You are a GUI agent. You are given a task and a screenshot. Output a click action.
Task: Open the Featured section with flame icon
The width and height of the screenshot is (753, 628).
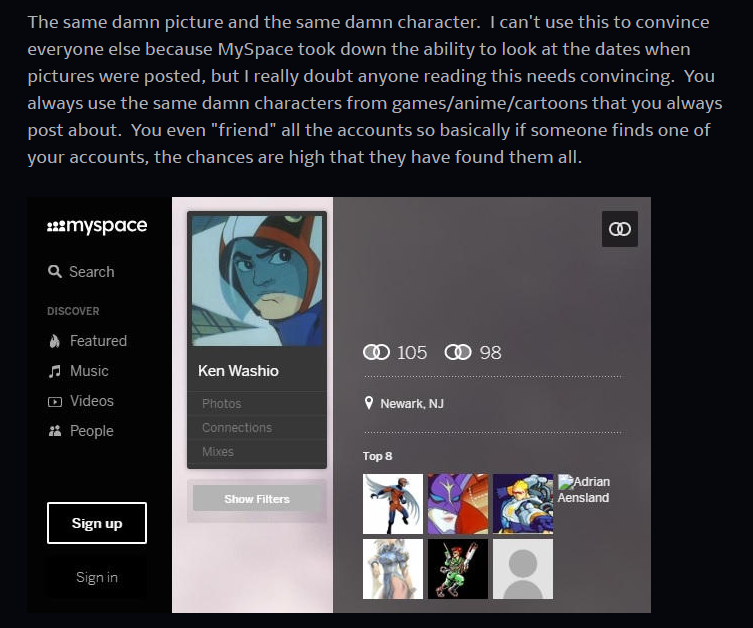pos(88,341)
